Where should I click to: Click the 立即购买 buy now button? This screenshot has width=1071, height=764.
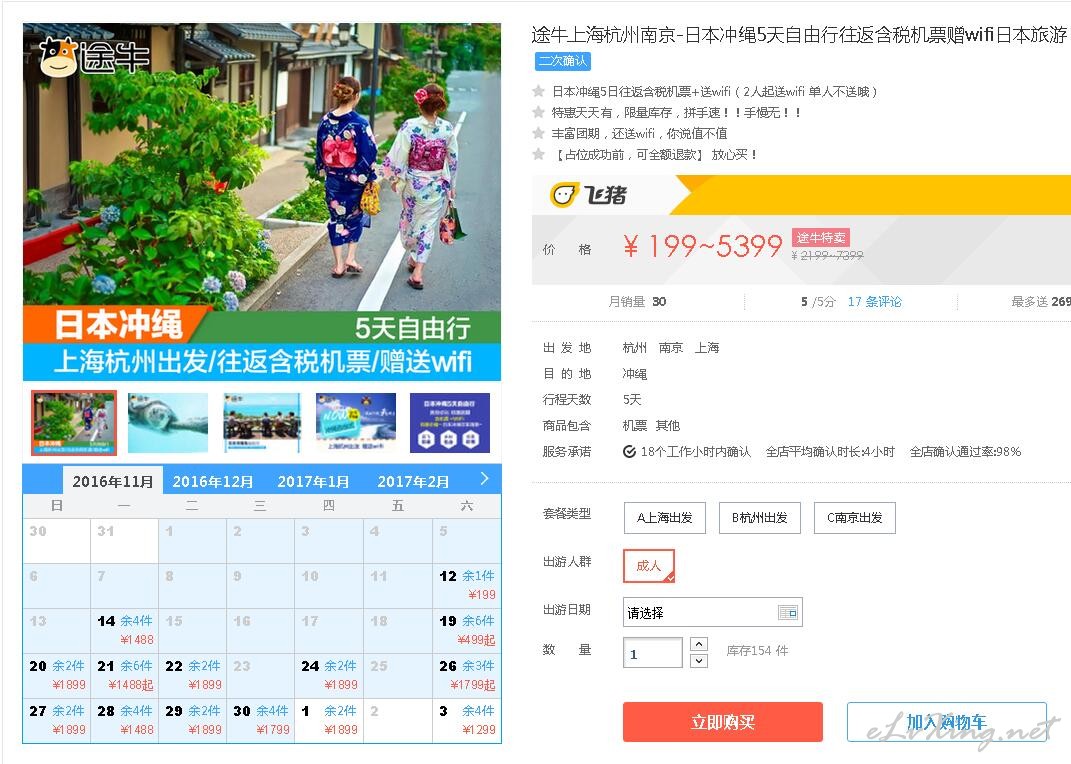[x=723, y=722]
